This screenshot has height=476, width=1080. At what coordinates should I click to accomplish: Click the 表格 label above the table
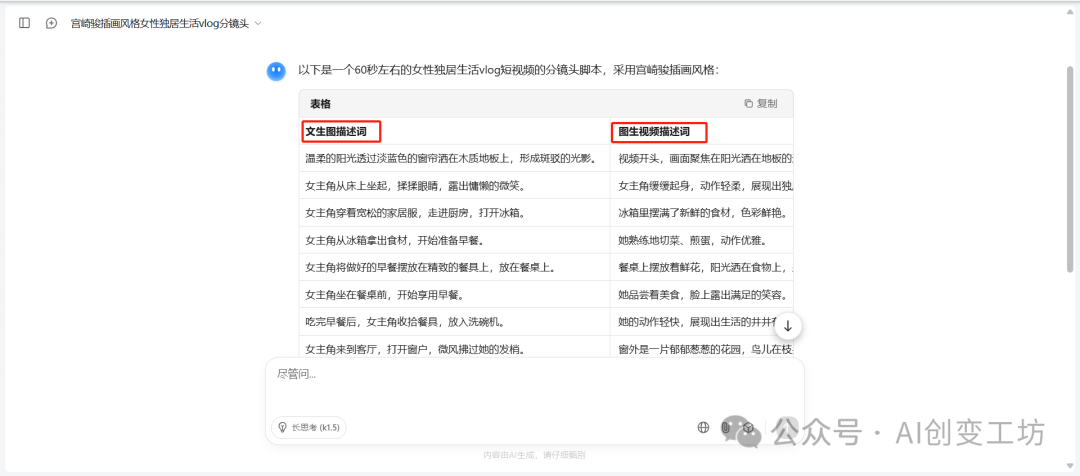click(x=320, y=104)
